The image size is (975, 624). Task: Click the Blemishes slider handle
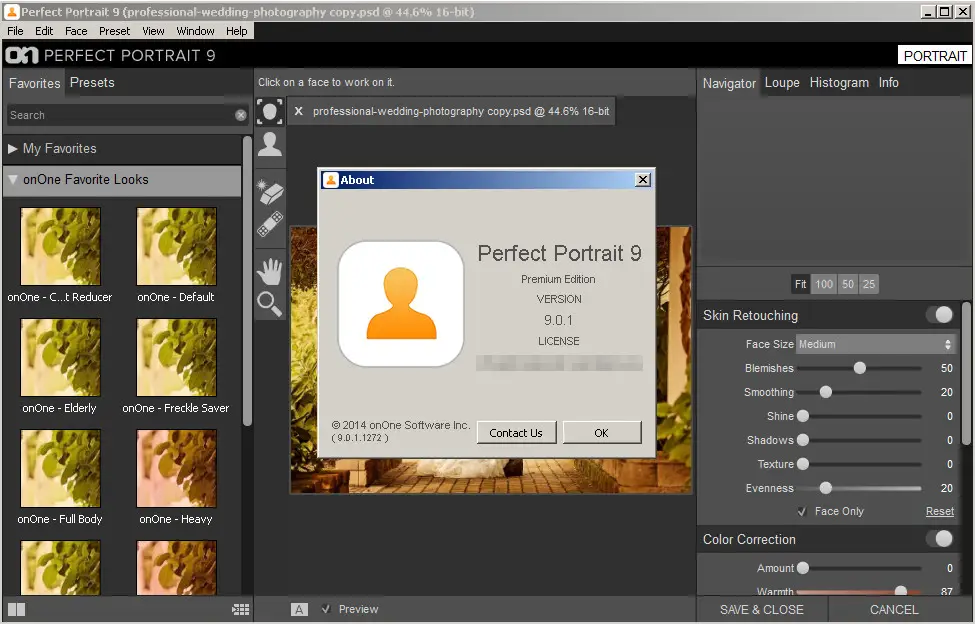(859, 368)
